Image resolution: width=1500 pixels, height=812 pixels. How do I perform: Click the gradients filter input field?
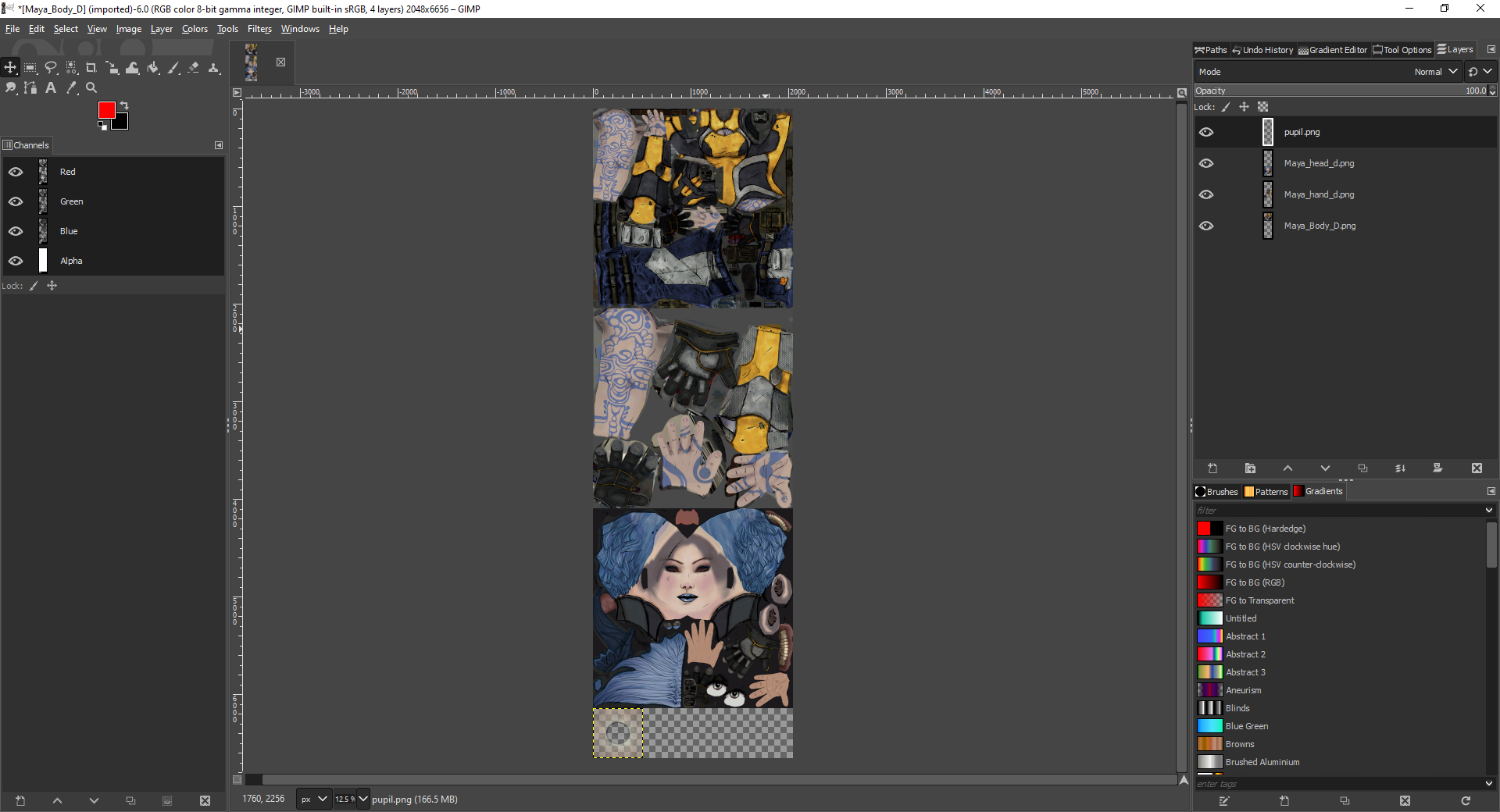tap(1339, 510)
